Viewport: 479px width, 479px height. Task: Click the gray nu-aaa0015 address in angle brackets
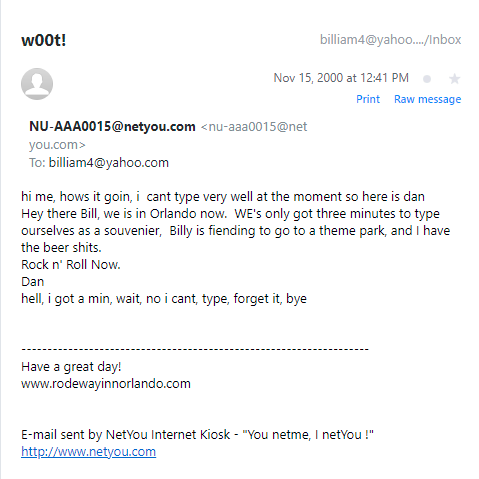(168, 136)
